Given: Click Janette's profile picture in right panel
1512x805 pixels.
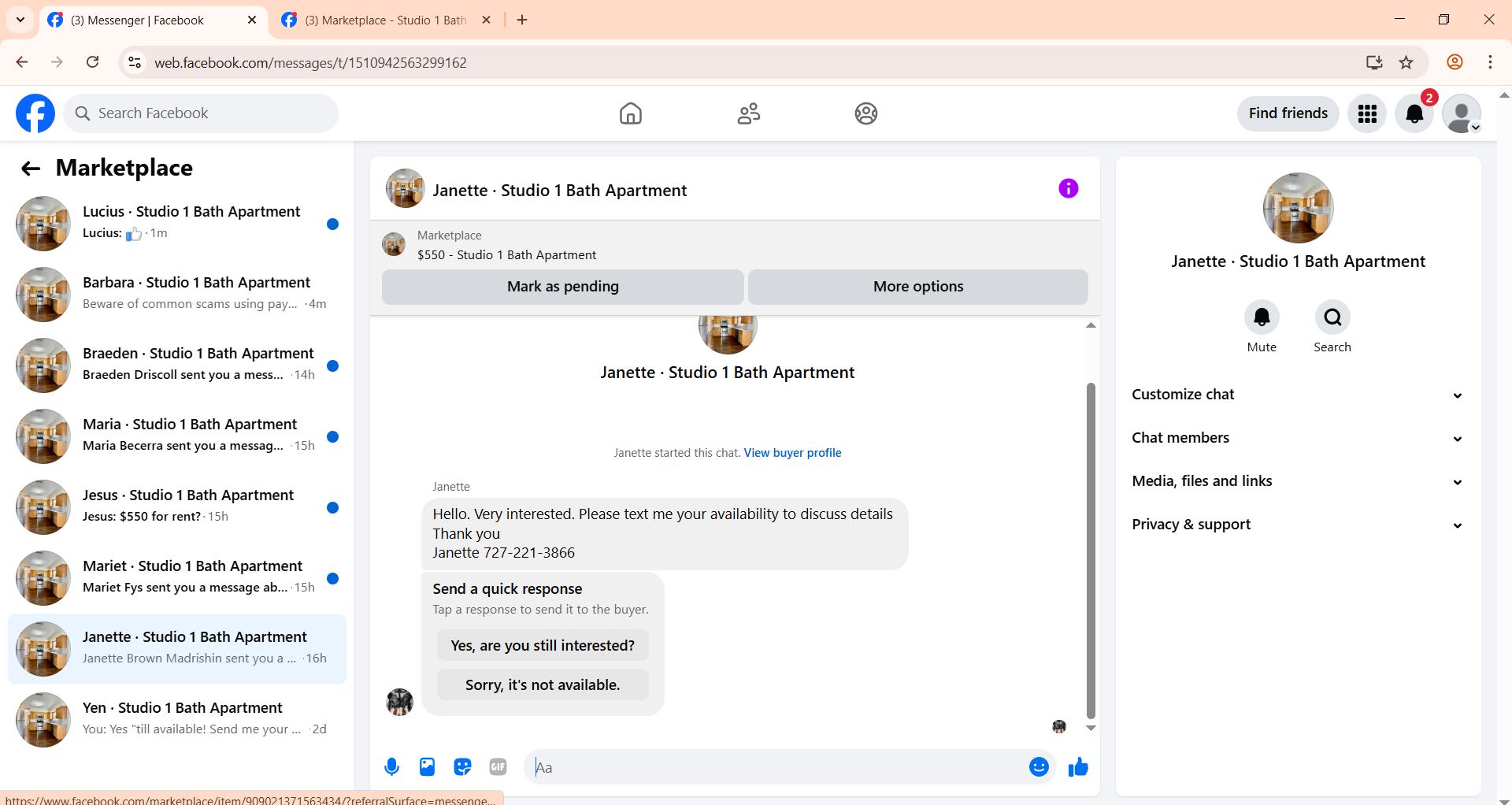Looking at the screenshot, I should [x=1298, y=208].
